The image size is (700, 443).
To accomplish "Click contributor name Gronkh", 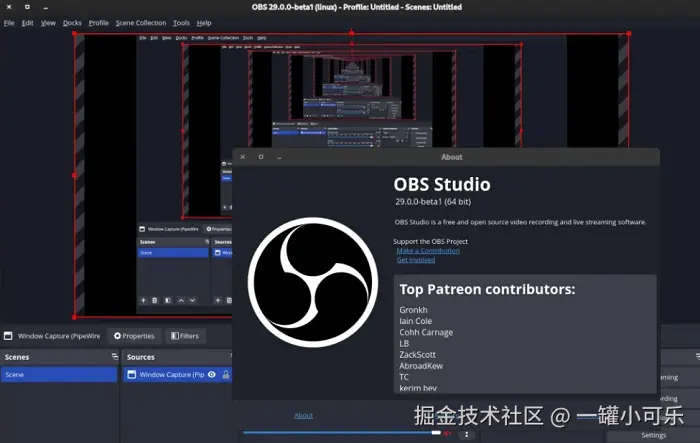I will point(413,310).
